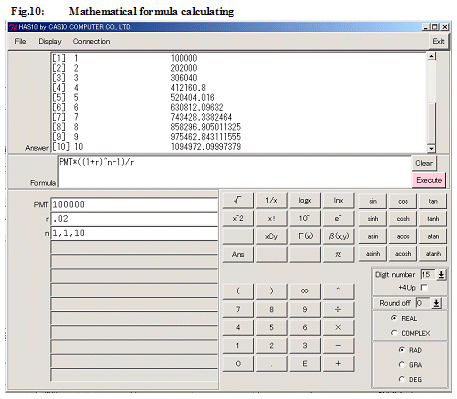
Task: Click the x! factorial key
Action: tap(271, 219)
